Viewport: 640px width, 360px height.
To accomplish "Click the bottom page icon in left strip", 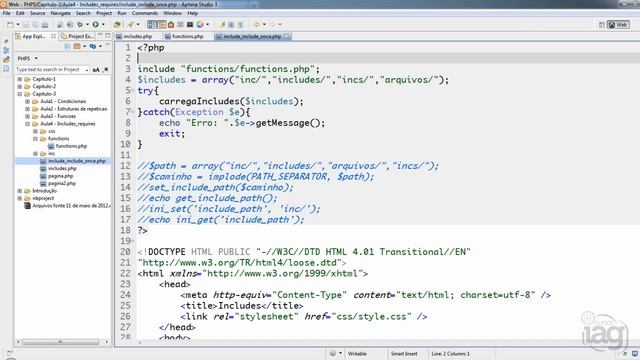I will 6,69.
